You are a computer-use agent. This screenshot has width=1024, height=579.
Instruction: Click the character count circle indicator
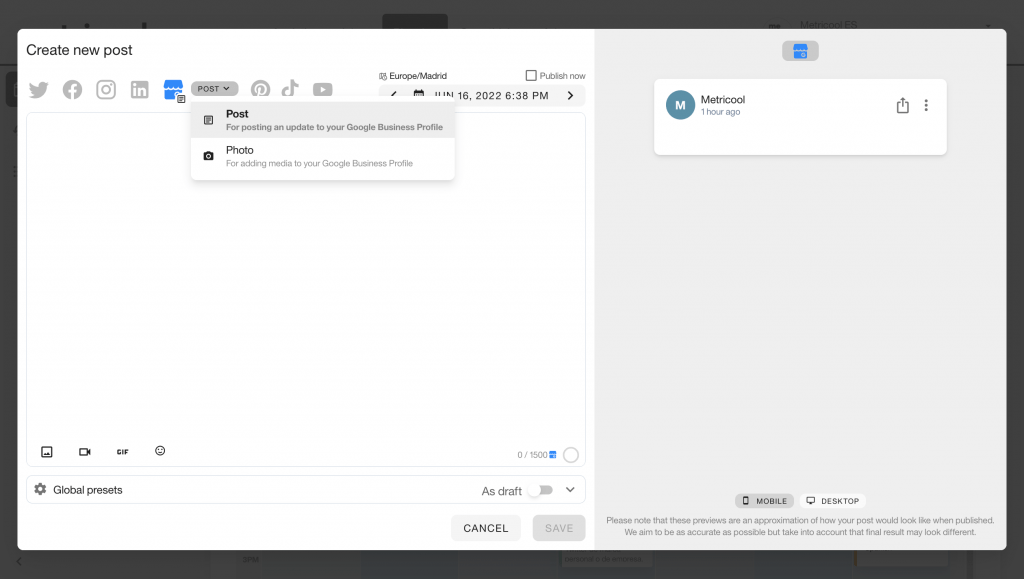[x=571, y=455]
